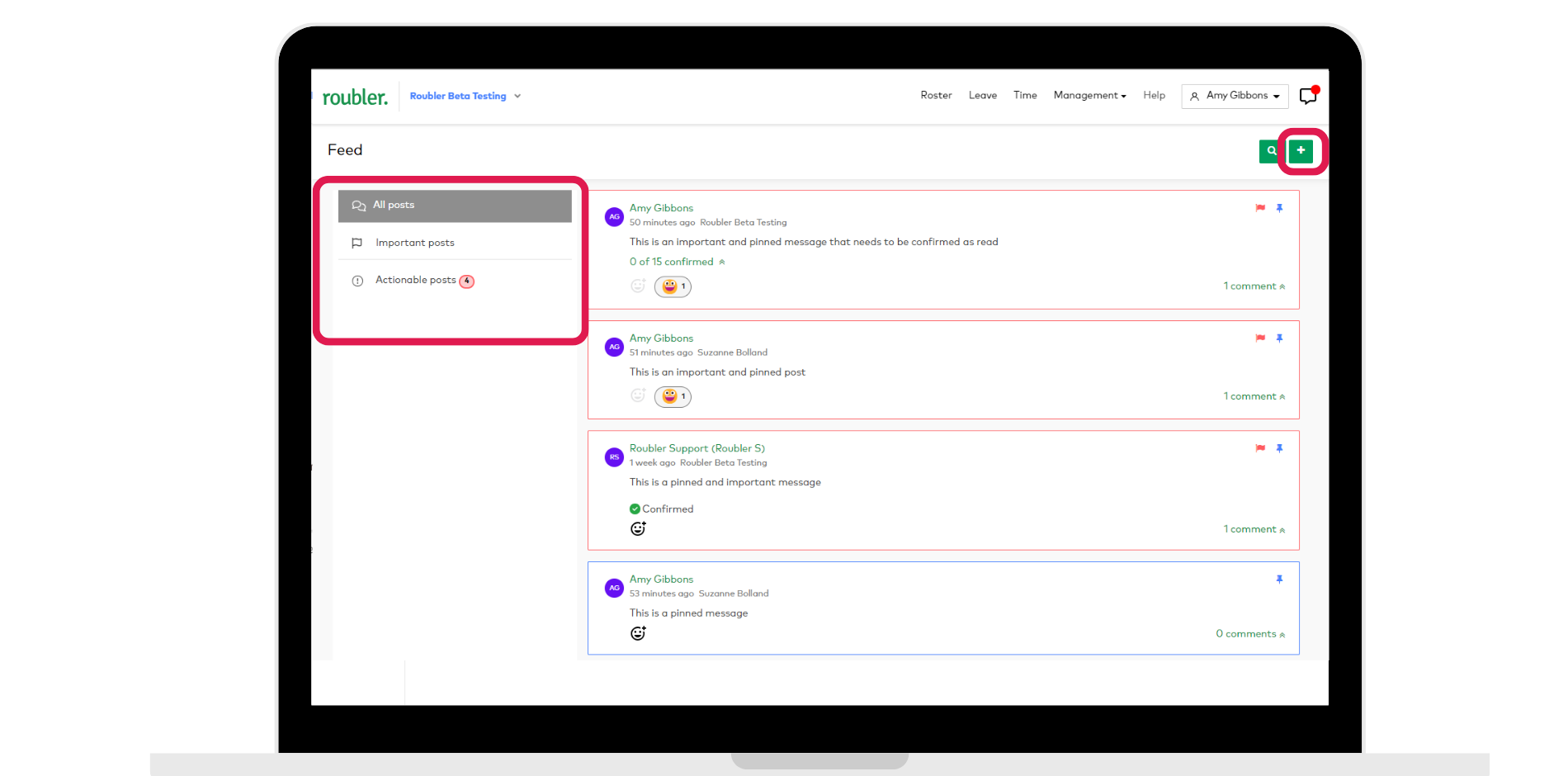Click the pin icon on 'This is a pinned message' post
This screenshot has width=1568, height=776.
tap(1279, 580)
